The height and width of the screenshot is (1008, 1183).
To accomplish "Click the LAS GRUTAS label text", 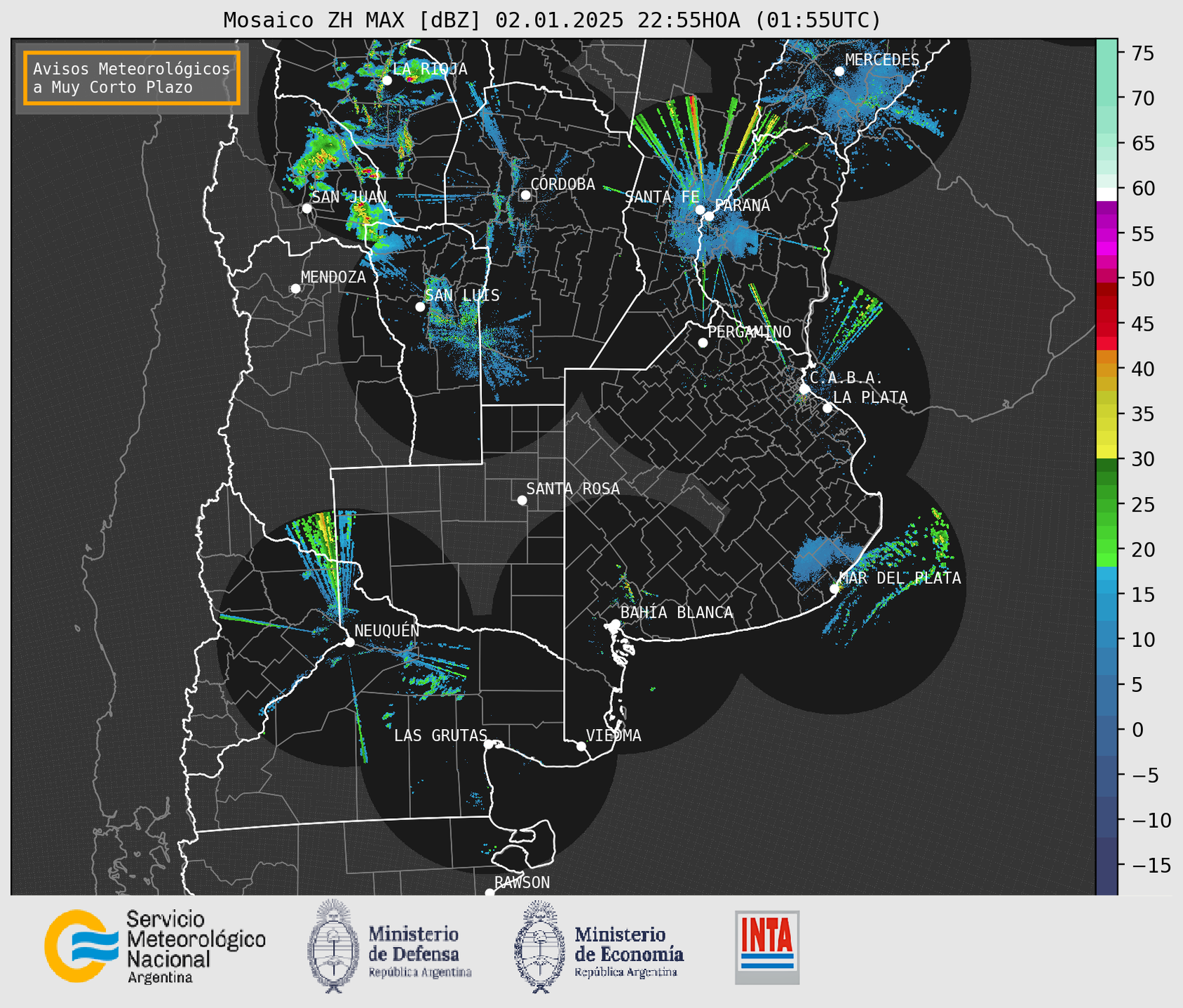I will point(440,735).
